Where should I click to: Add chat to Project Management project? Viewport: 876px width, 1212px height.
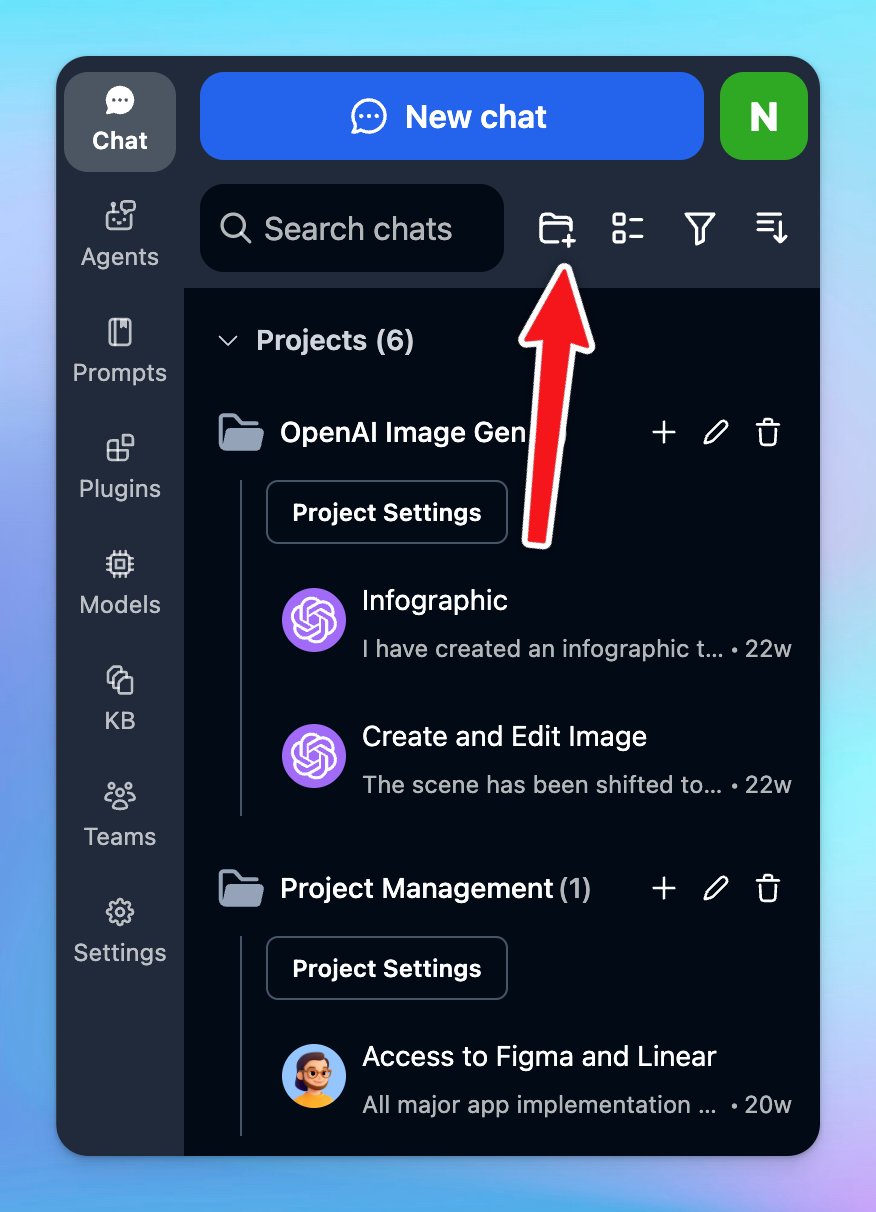[664, 889]
